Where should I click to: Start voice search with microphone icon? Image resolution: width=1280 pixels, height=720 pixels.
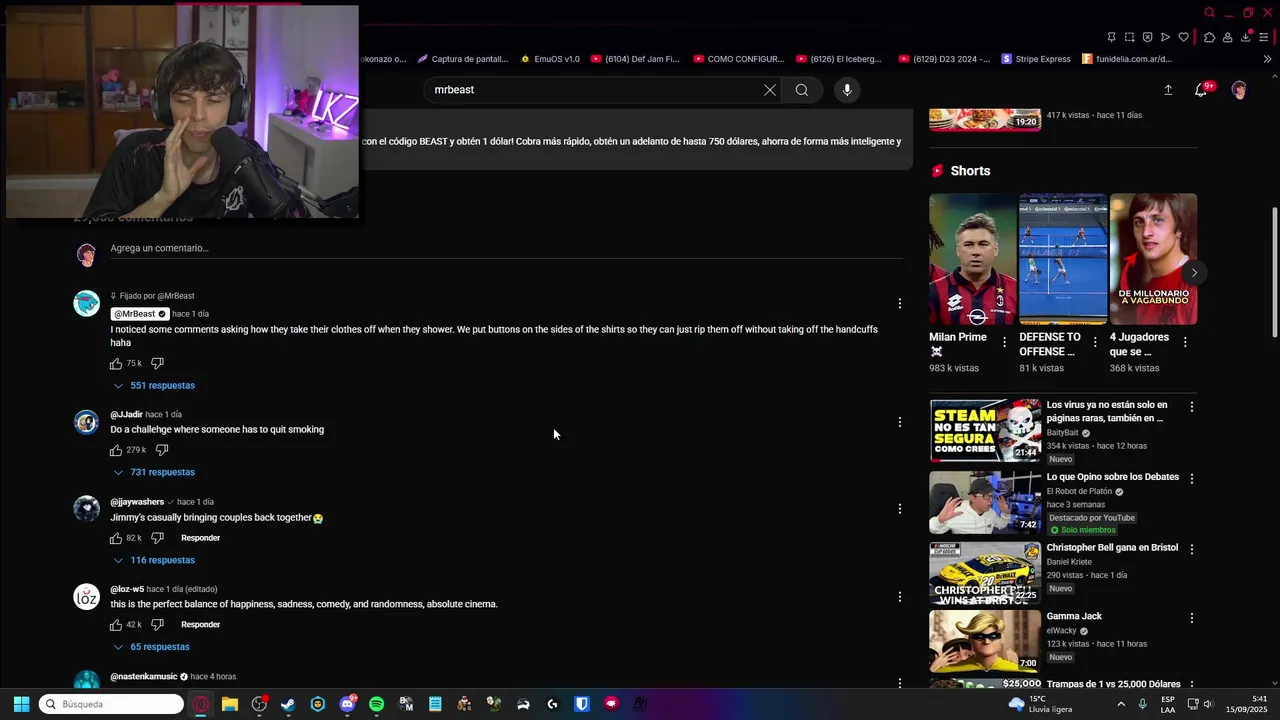point(847,90)
